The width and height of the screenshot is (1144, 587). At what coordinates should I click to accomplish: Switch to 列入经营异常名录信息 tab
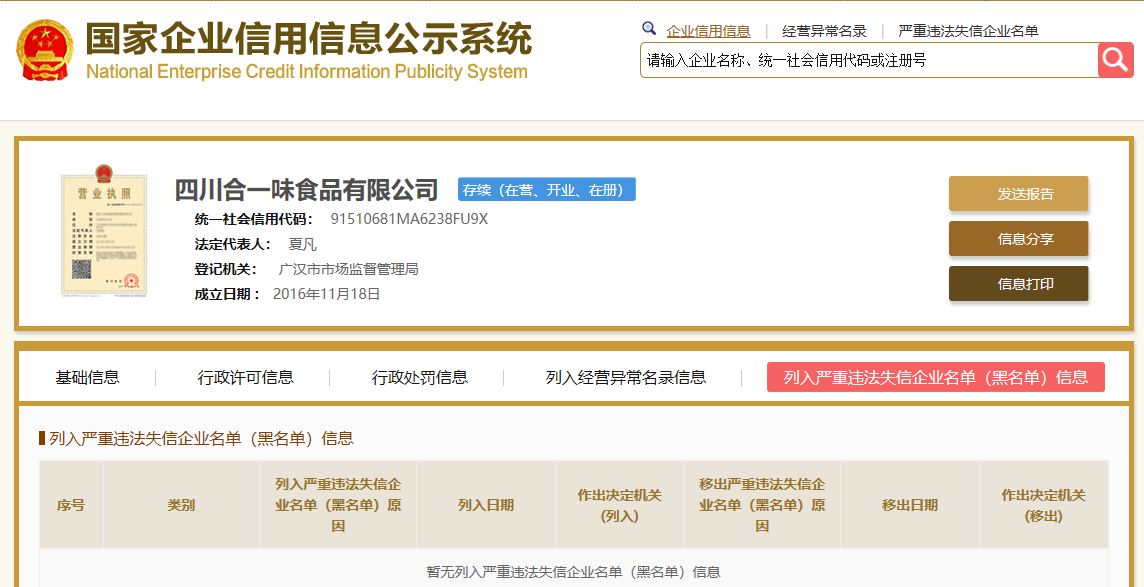[x=626, y=378]
